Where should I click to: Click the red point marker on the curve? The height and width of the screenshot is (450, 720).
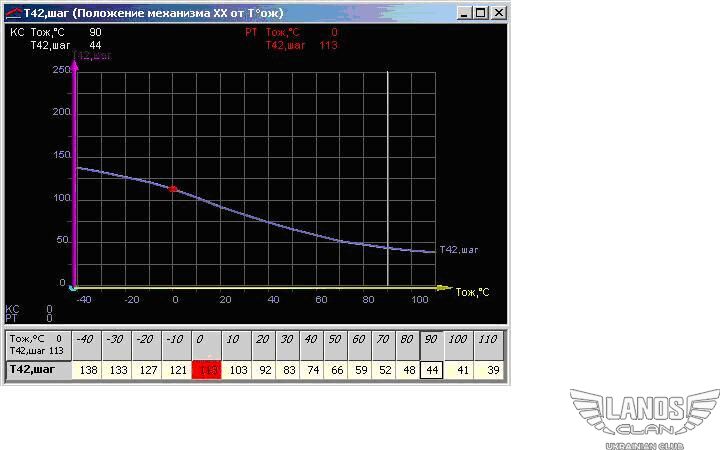click(x=172, y=188)
